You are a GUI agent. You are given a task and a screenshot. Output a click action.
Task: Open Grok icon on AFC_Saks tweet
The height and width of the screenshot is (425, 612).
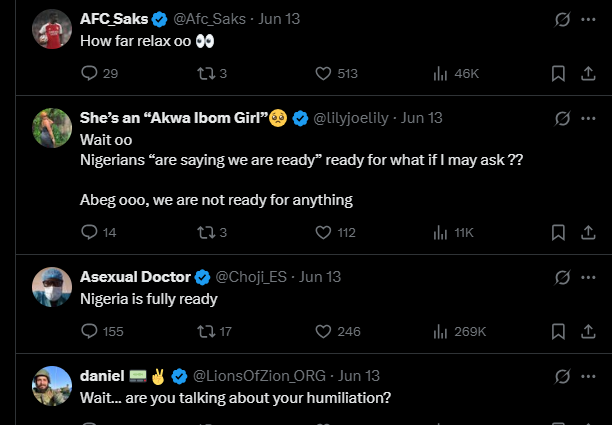(562, 19)
